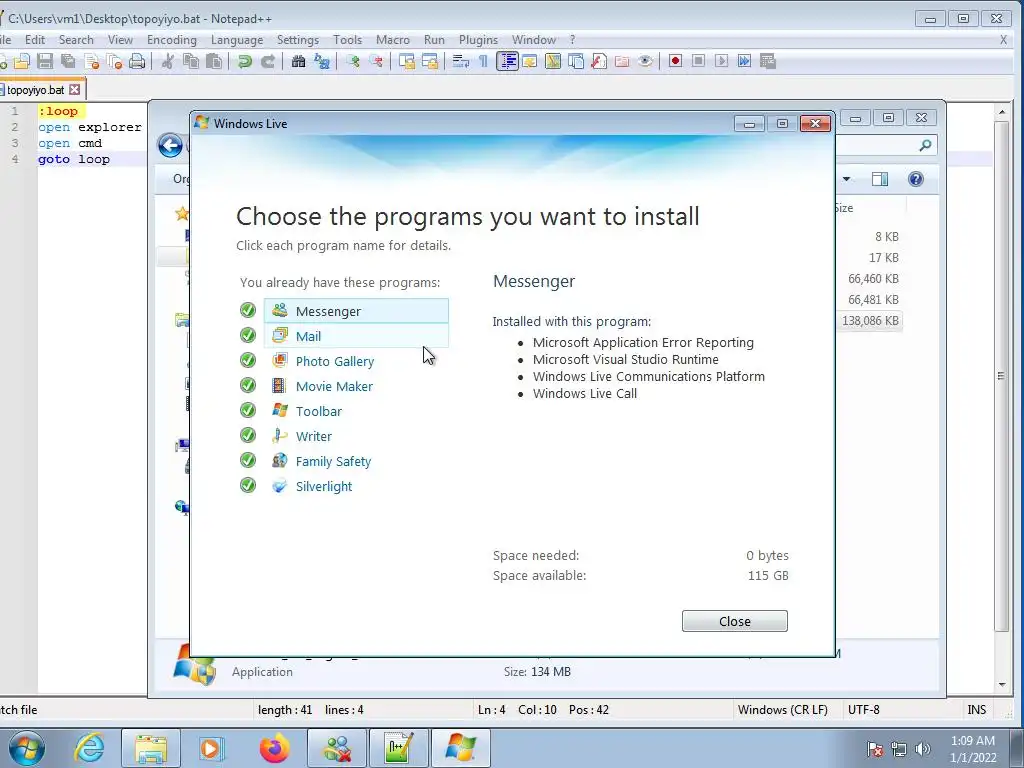Open Explorer help question mark icon
Viewport: 1024px width, 768px height.
click(916, 179)
